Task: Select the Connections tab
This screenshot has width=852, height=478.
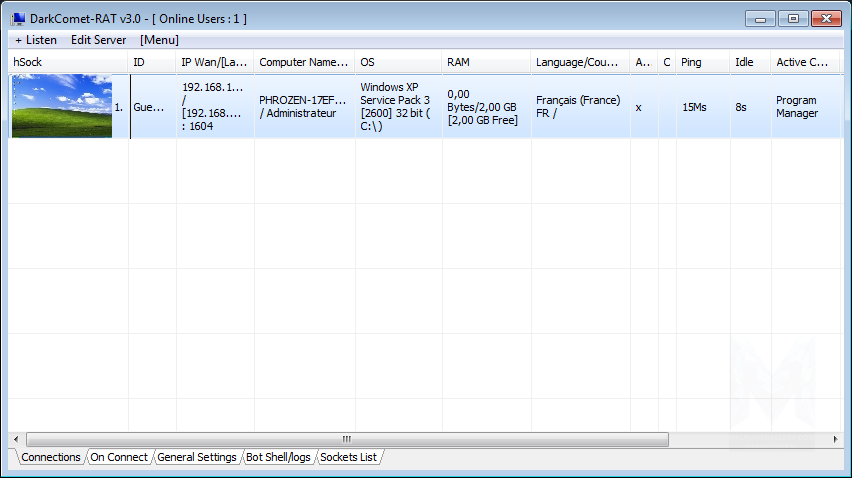Action: tap(50, 457)
